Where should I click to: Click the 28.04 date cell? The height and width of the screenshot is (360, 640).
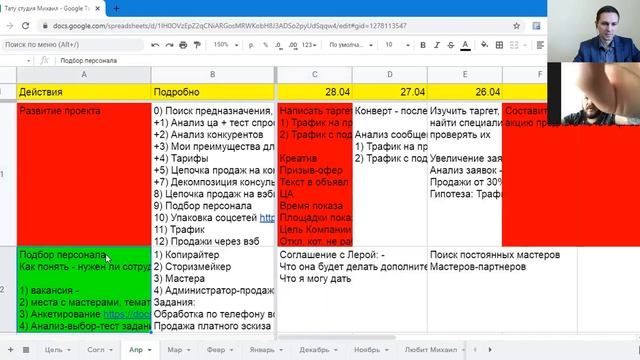tap(315, 92)
